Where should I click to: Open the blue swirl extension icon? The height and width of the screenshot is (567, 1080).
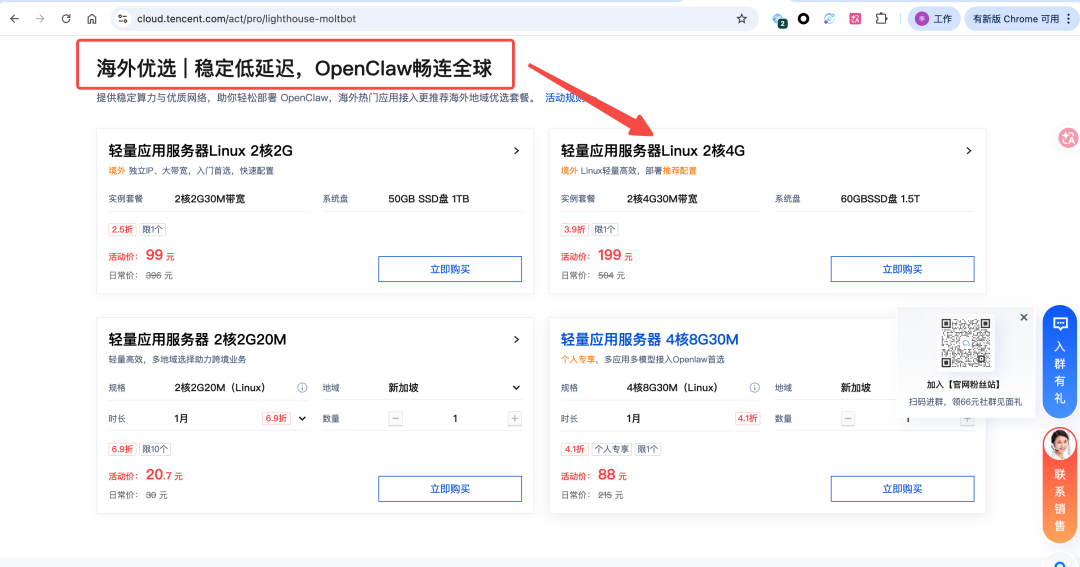click(x=829, y=19)
